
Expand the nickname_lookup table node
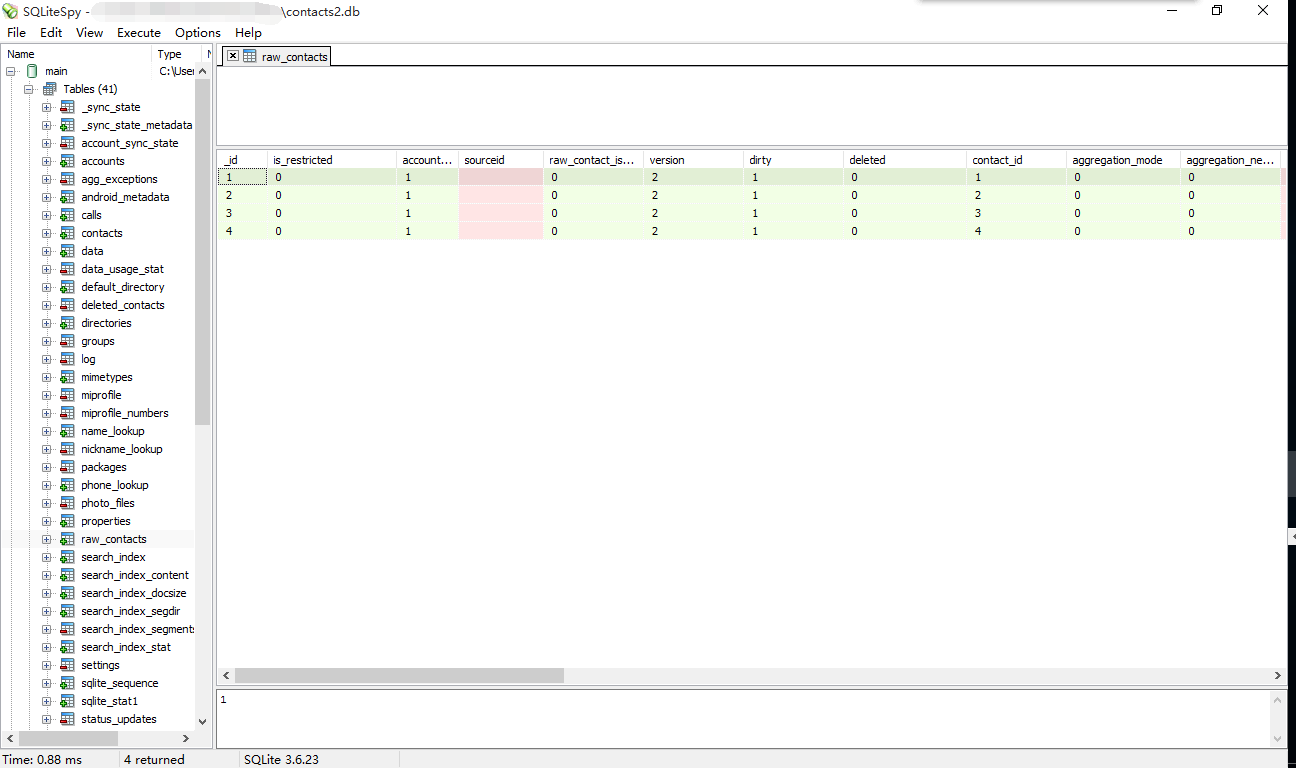47,449
